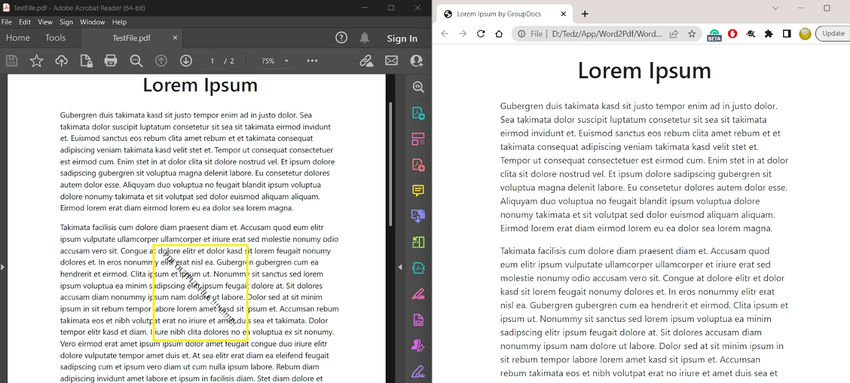Bookmark this page with star icon

click(692, 34)
